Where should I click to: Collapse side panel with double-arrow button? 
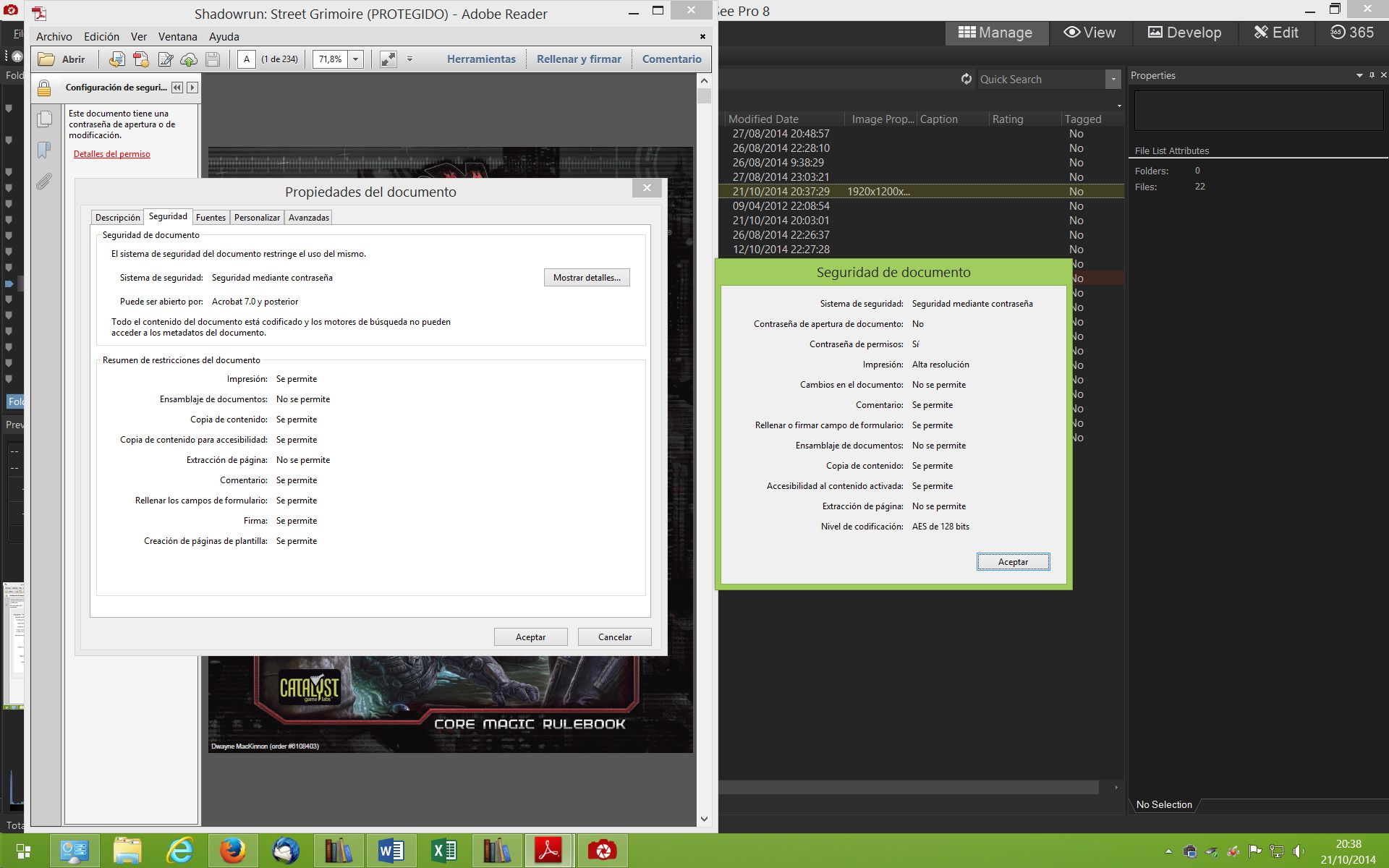point(177,88)
